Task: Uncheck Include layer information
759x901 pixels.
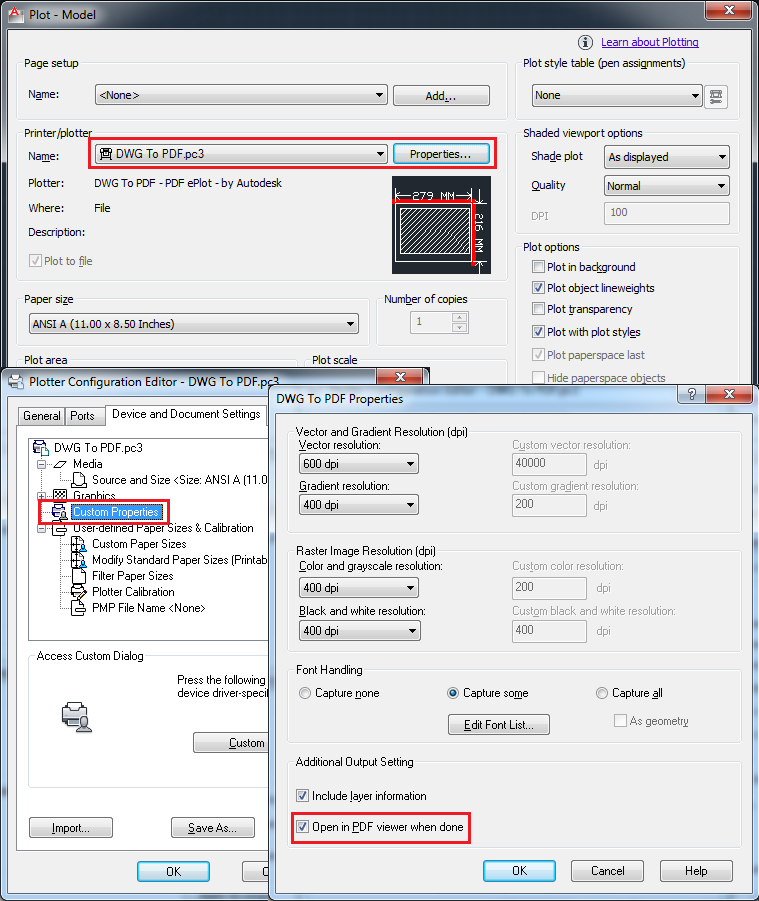Action: click(302, 796)
